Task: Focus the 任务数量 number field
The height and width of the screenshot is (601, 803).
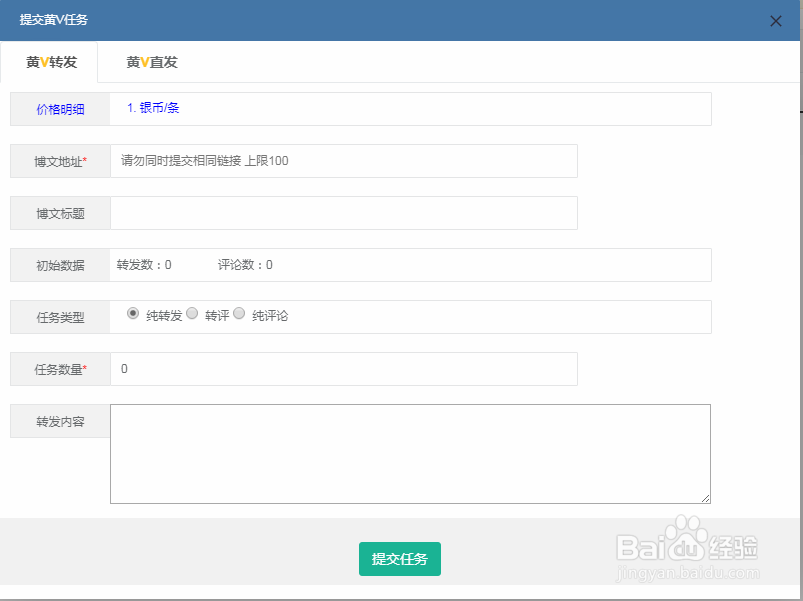Action: tap(344, 369)
